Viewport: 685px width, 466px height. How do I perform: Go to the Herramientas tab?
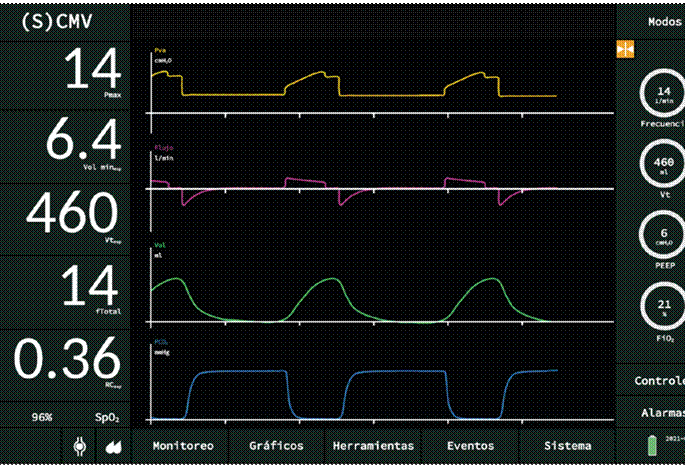(373, 446)
